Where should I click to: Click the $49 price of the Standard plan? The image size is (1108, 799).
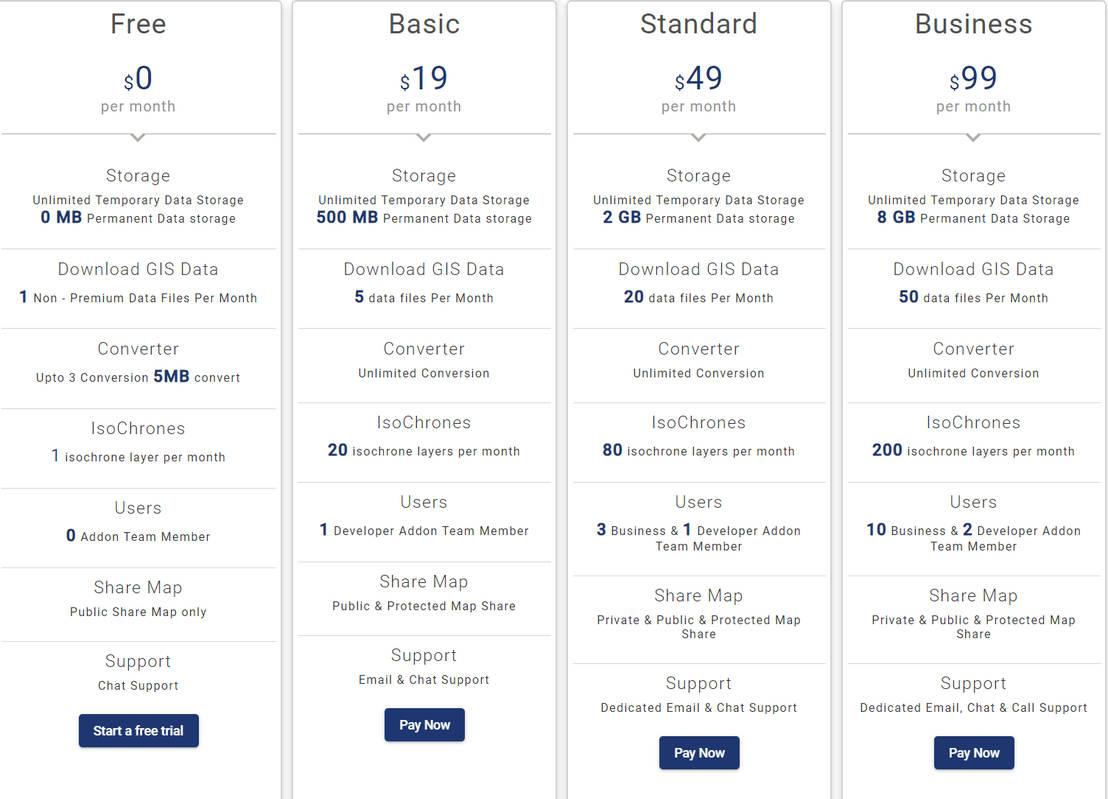click(698, 79)
